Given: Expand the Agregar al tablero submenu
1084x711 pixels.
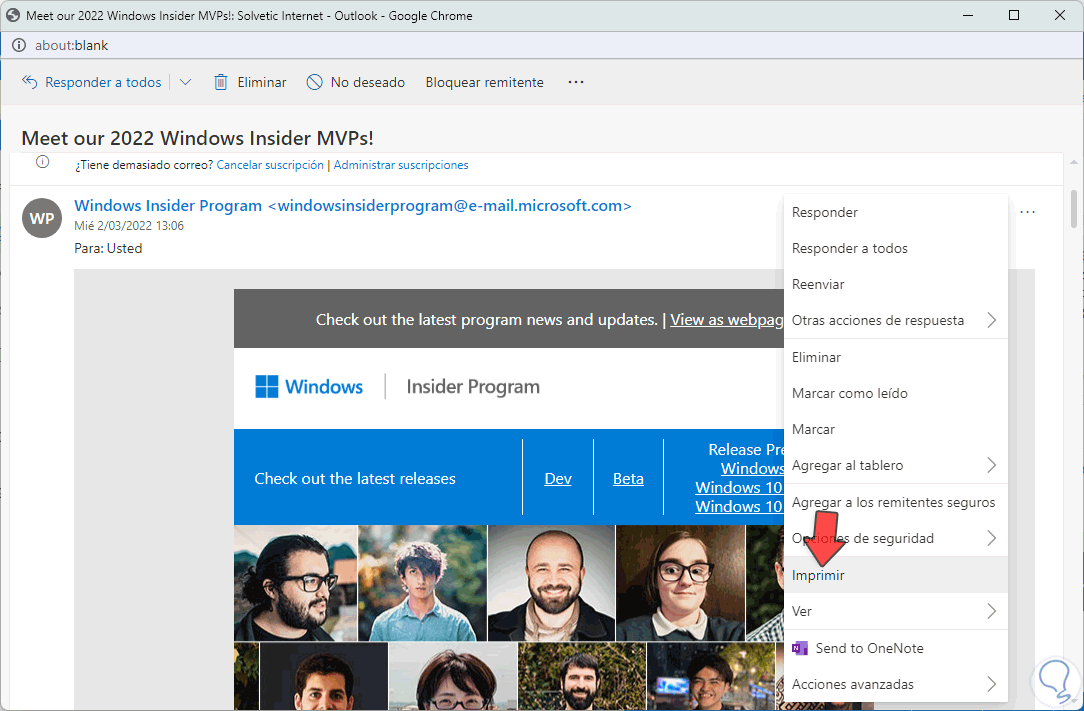Looking at the screenshot, I should coord(991,465).
